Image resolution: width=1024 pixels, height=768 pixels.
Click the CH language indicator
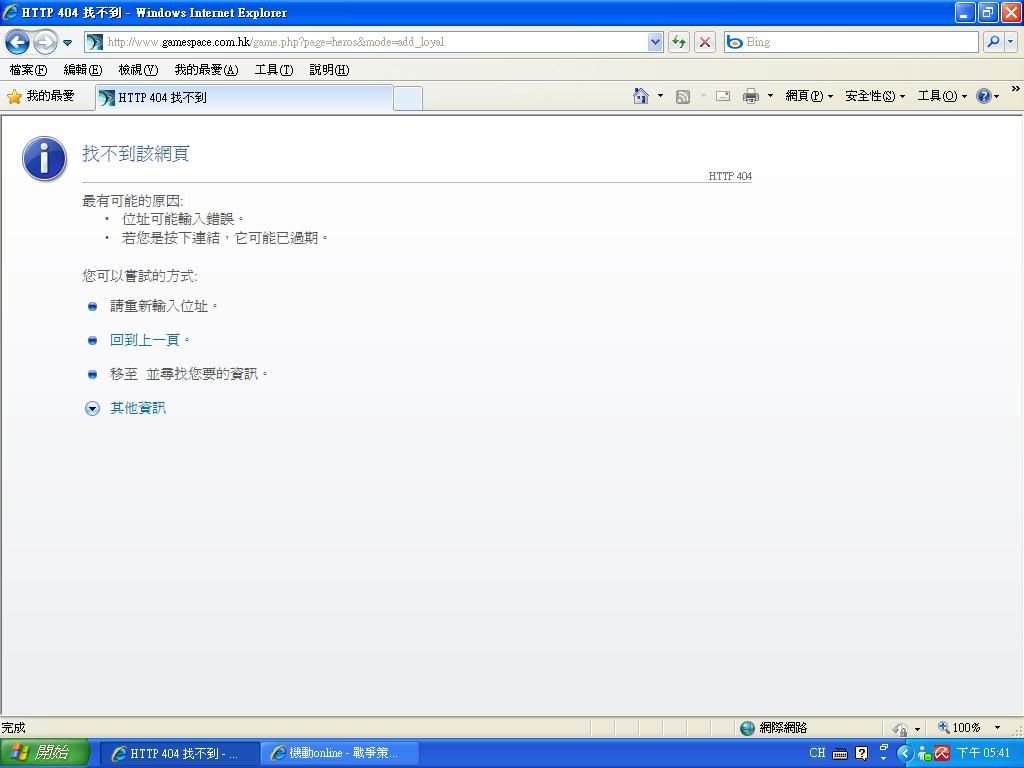(817, 753)
